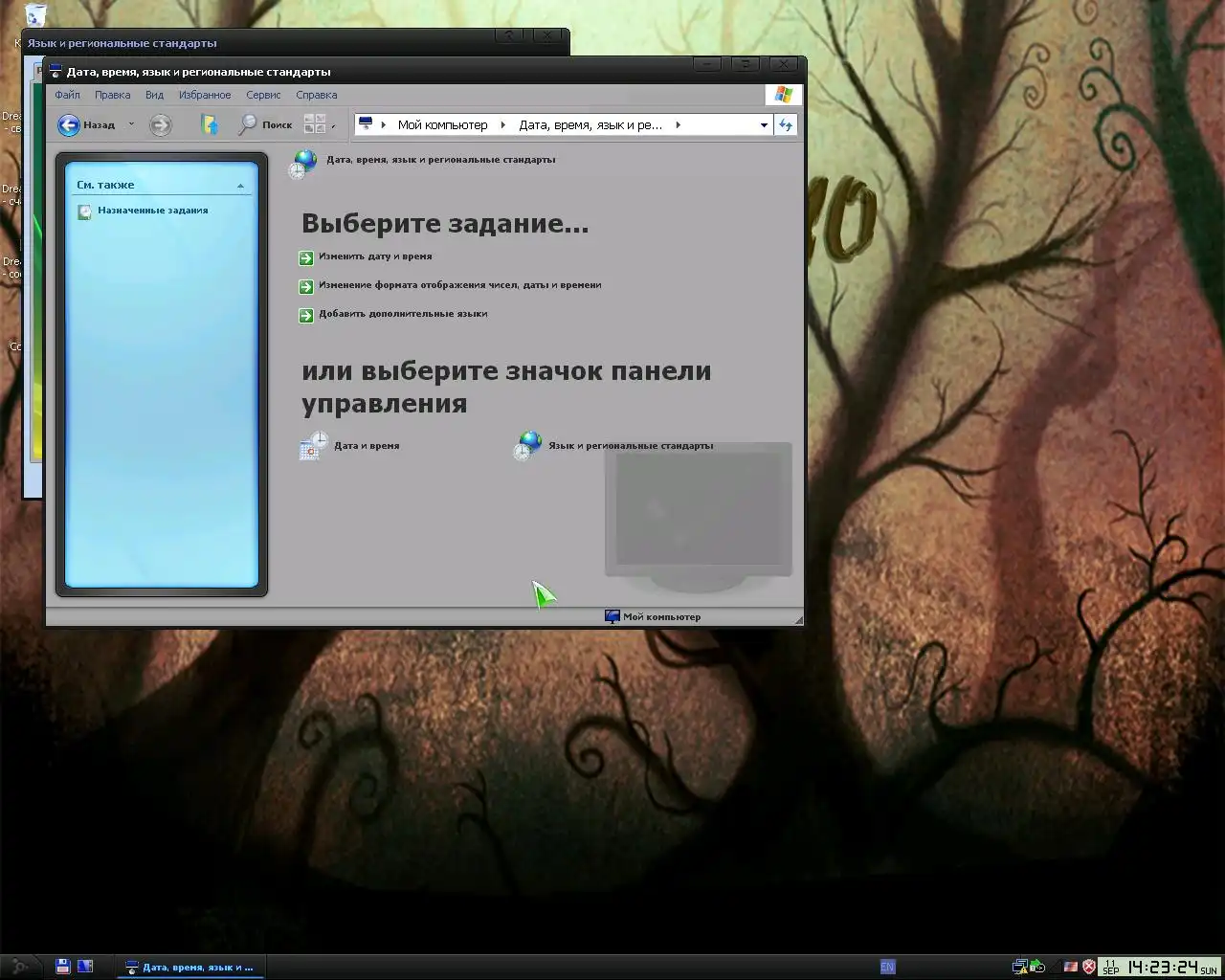Image resolution: width=1225 pixels, height=980 pixels.
Task: Open the address bar dropdown arrow
Action: (764, 124)
